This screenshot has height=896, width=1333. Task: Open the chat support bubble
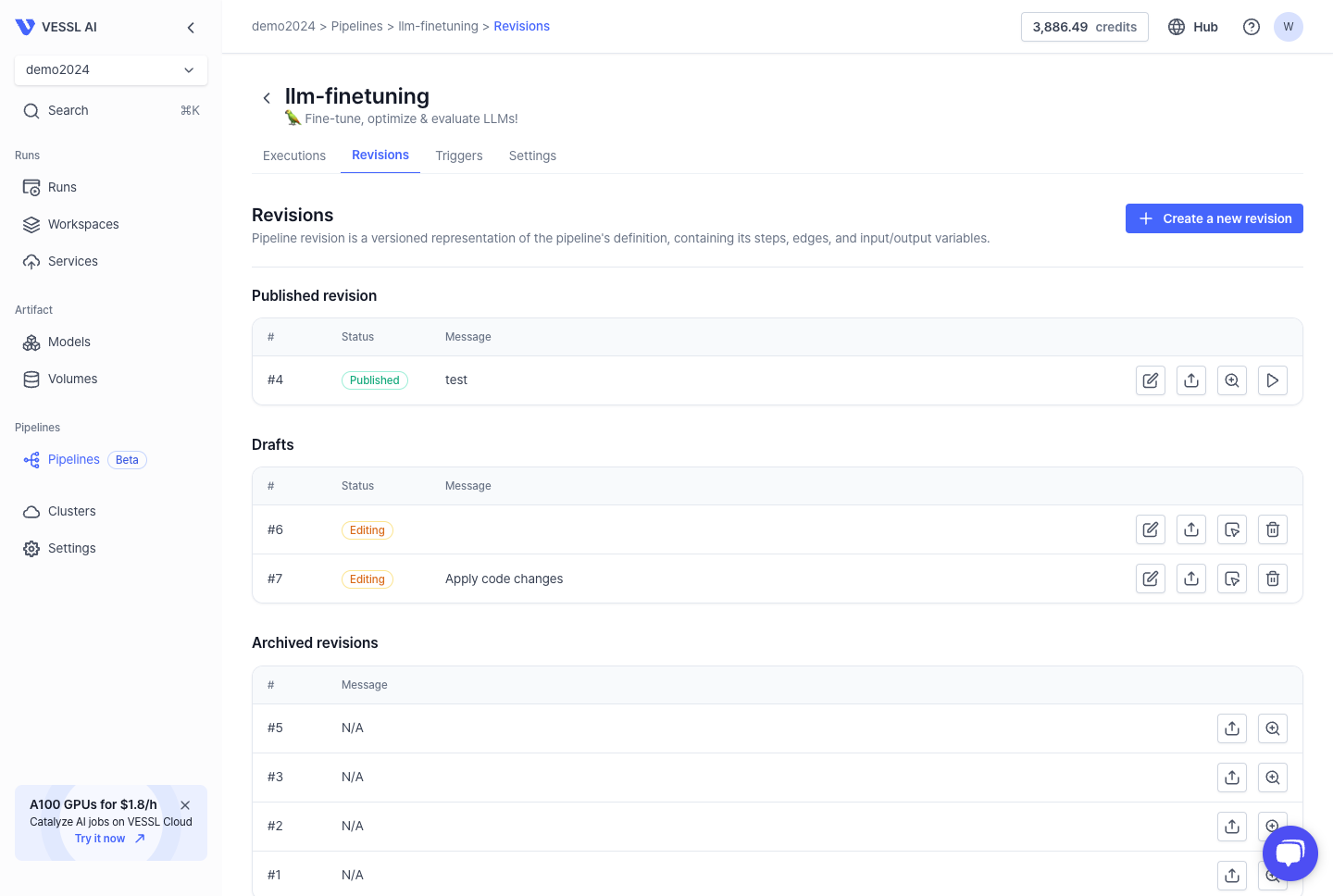tap(1290, 853)
